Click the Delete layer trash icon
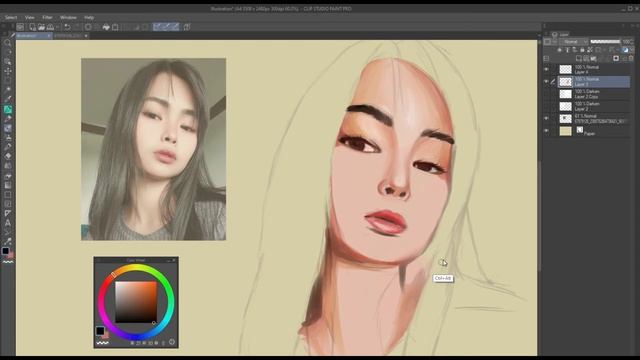The height and width of the screenshot is (360, 640). [631, 58]
